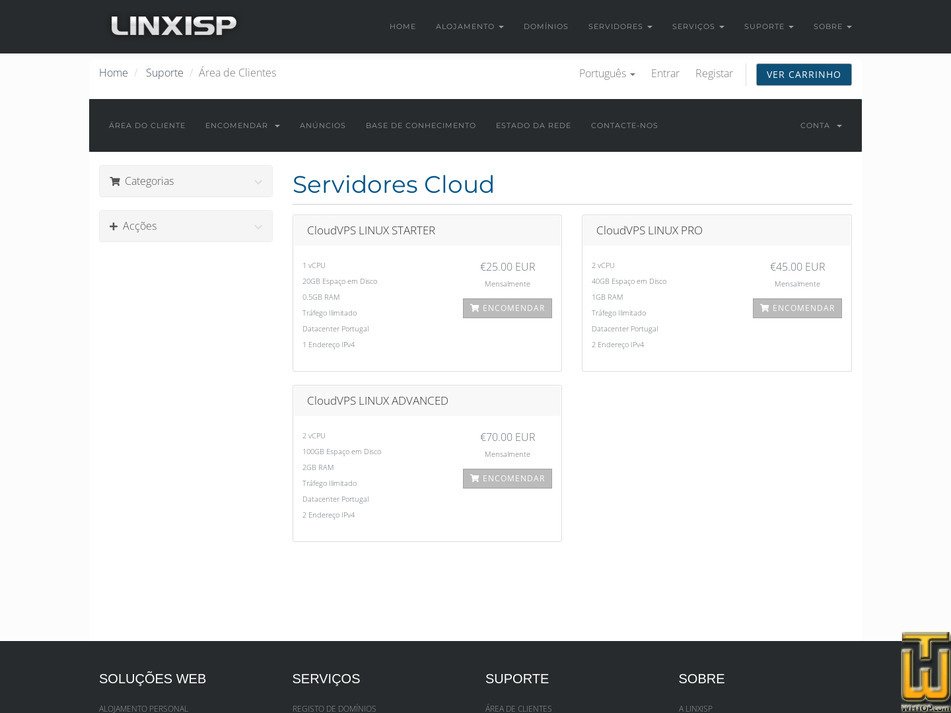Click the footer Serviços heading
Viewport: 951px width, 713px height.
pyautogui.click(x=326, y=679)
